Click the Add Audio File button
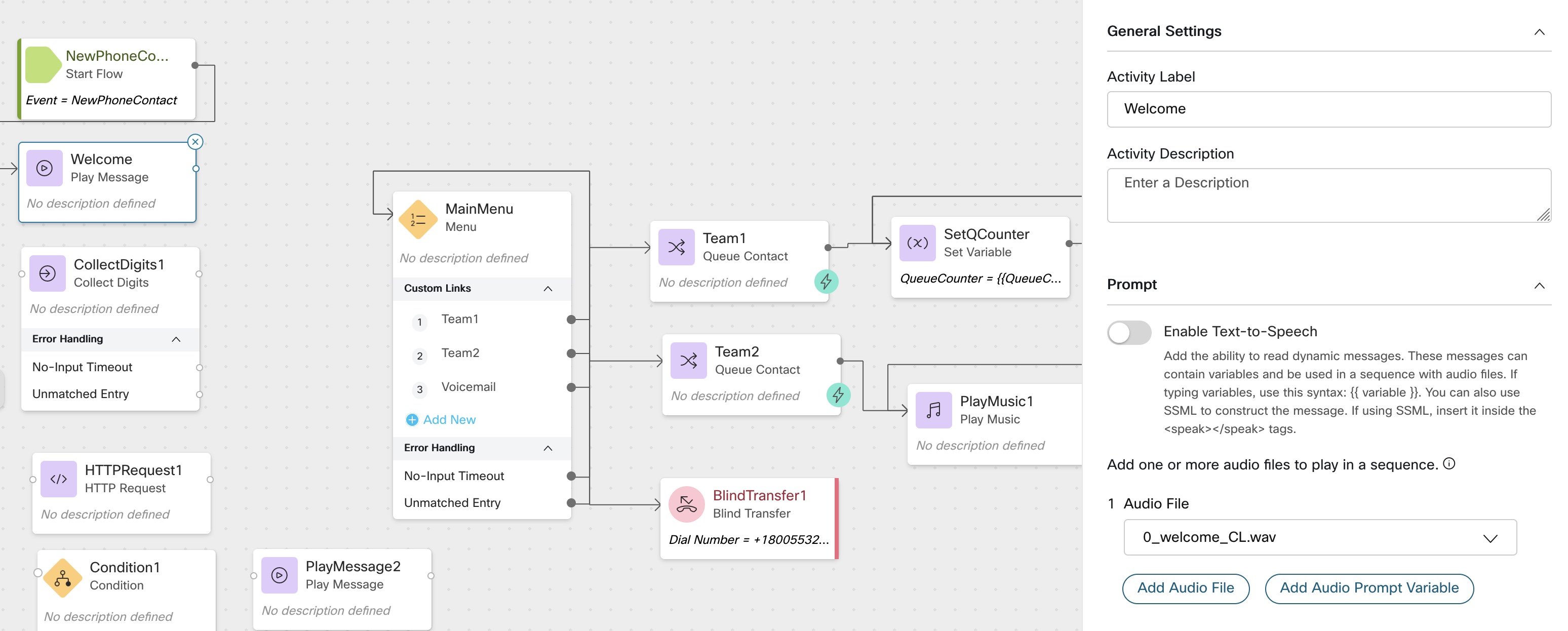1568x631 pixels. (1185, 588)
